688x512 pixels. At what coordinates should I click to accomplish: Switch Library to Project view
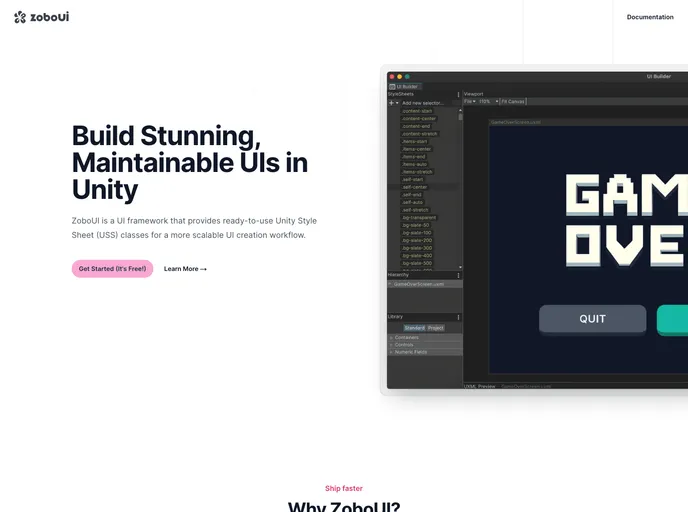coord(436,328)
